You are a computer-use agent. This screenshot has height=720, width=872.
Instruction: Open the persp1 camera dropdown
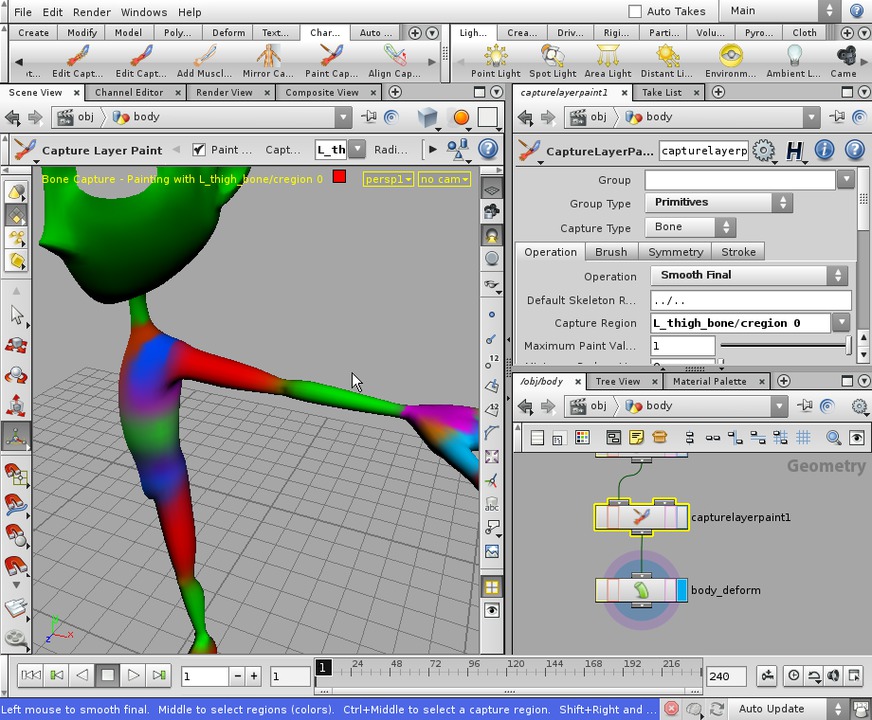pyautogui.click(x=388, y=179)
